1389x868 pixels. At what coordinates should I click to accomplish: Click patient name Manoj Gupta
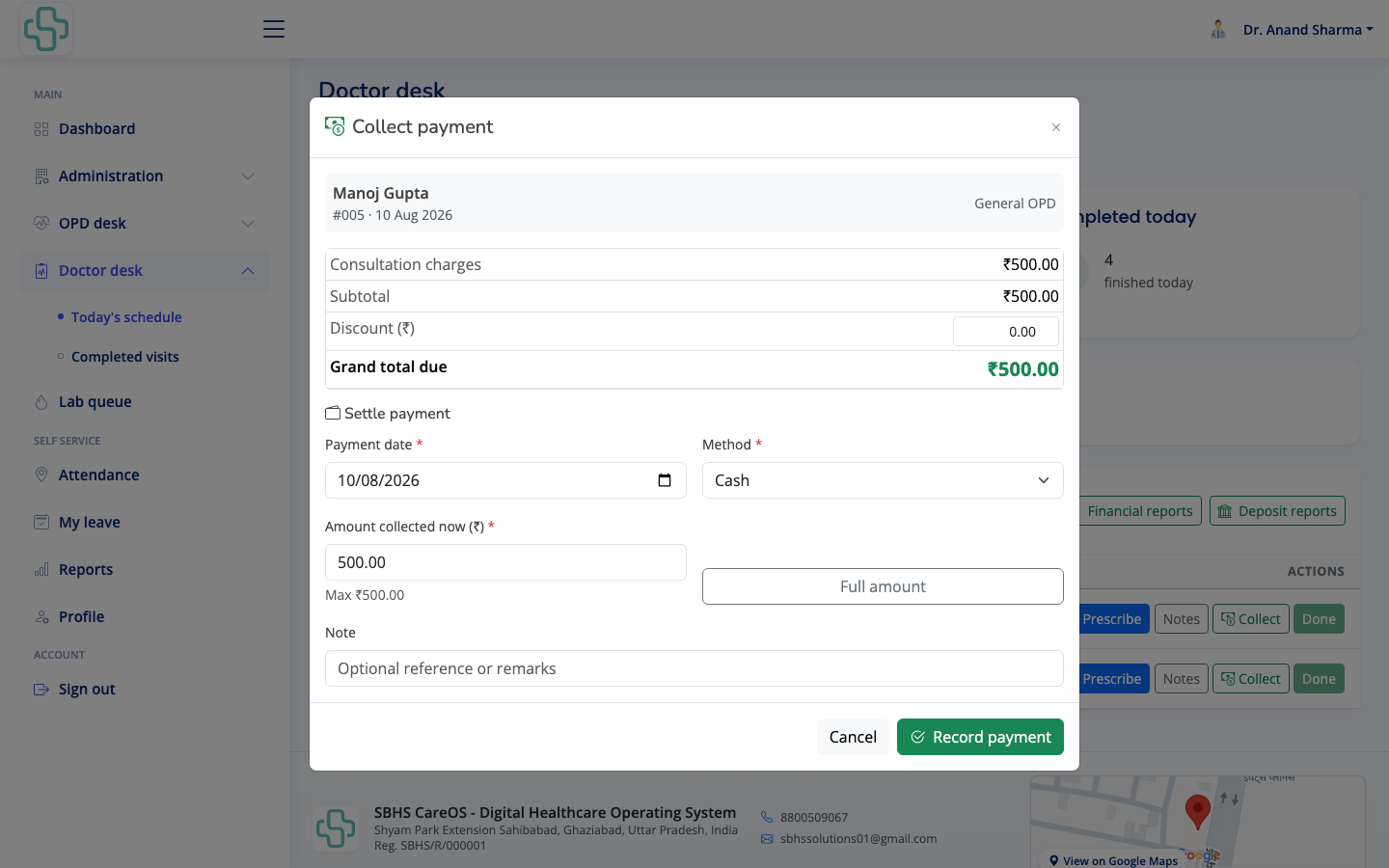[381, 193]
